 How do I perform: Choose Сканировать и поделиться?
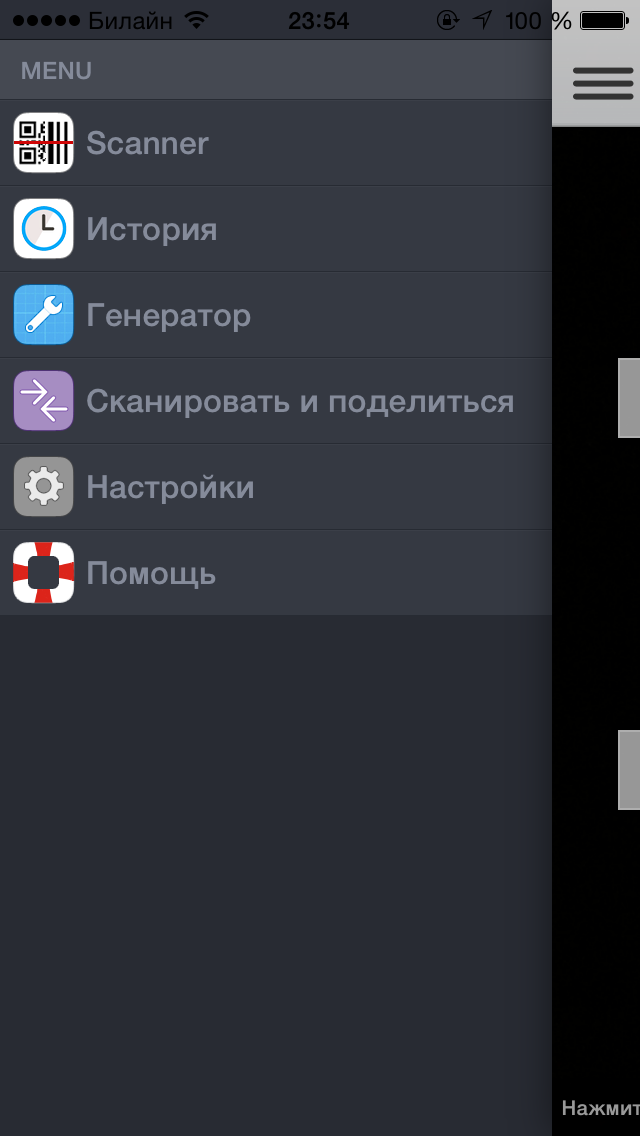click(x=275, y=401)
